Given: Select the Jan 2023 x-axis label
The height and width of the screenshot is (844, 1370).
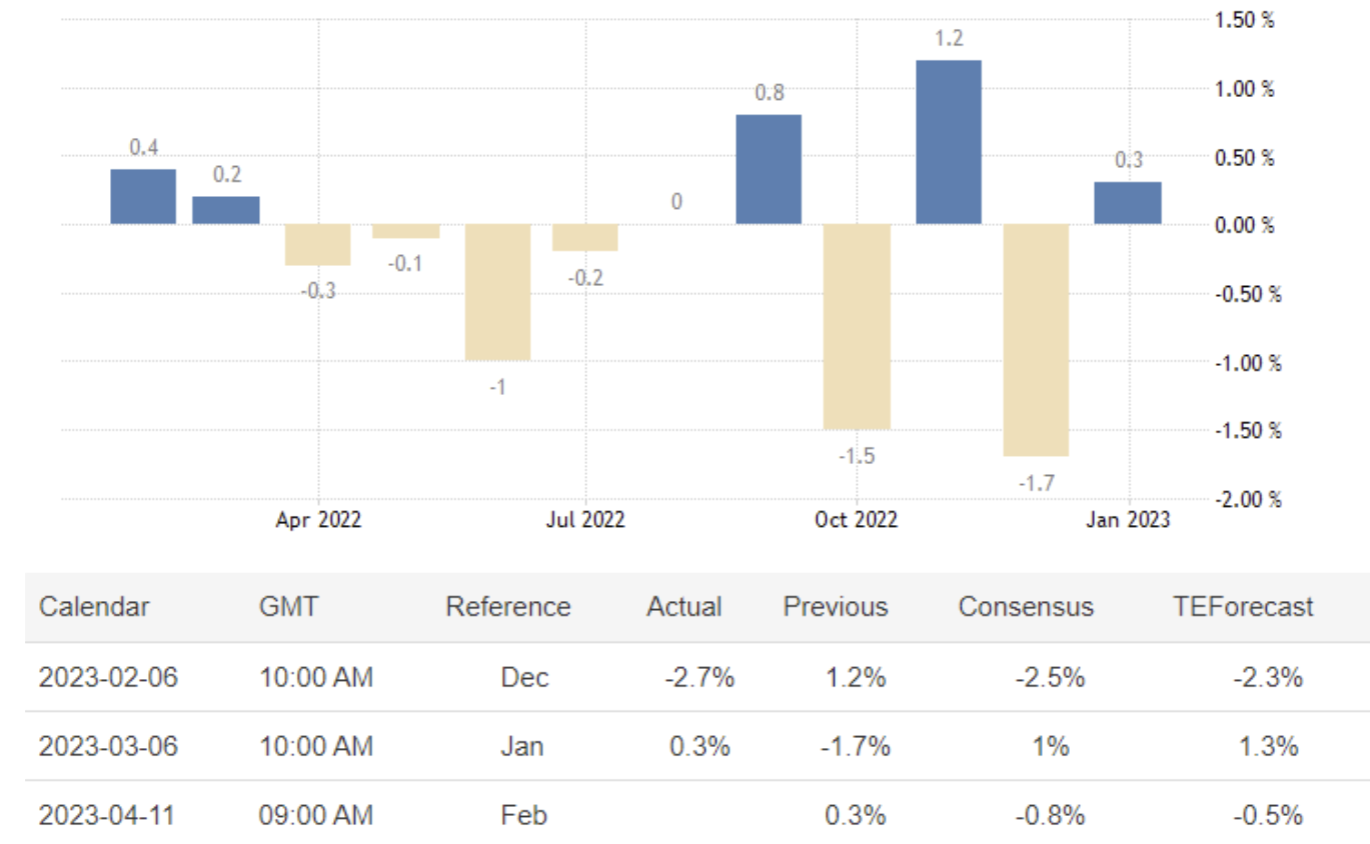Looking at the screenshot, I should (x=1129, y=520).
